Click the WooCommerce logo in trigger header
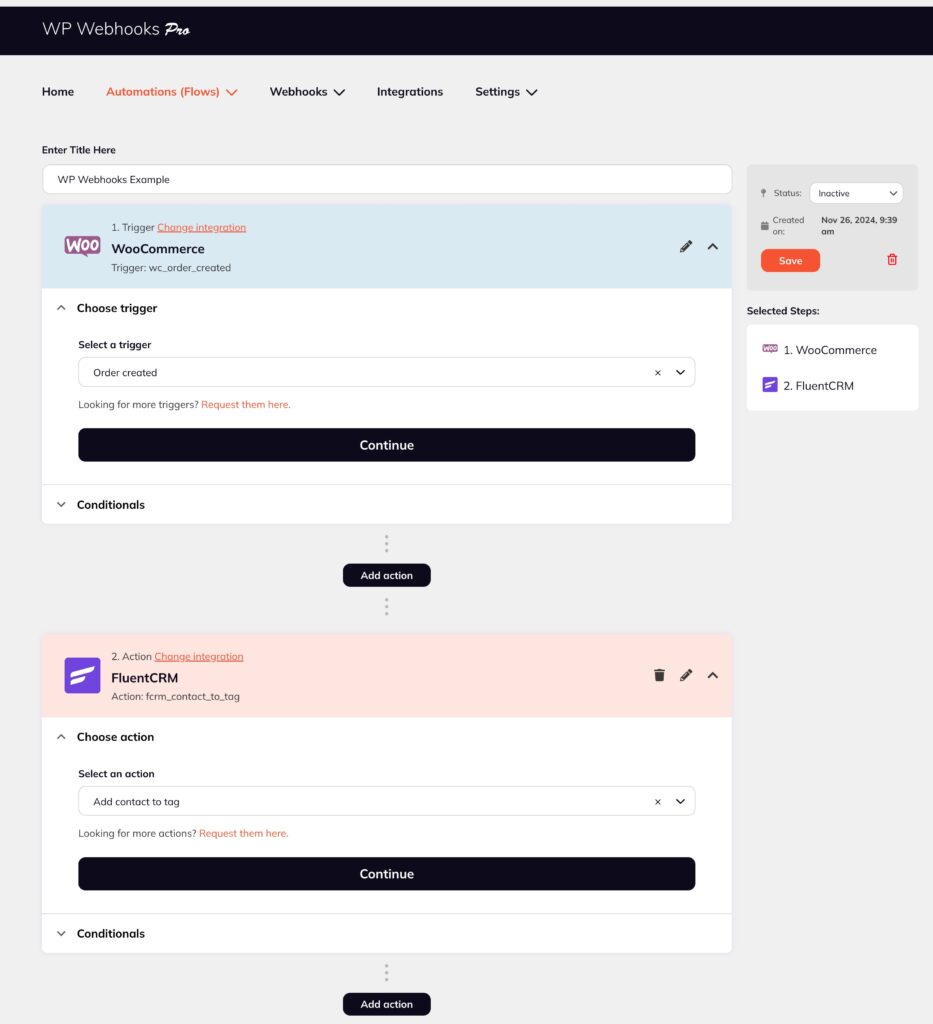933x1024 pixels. pyautogui.click(x=82, y=246)
